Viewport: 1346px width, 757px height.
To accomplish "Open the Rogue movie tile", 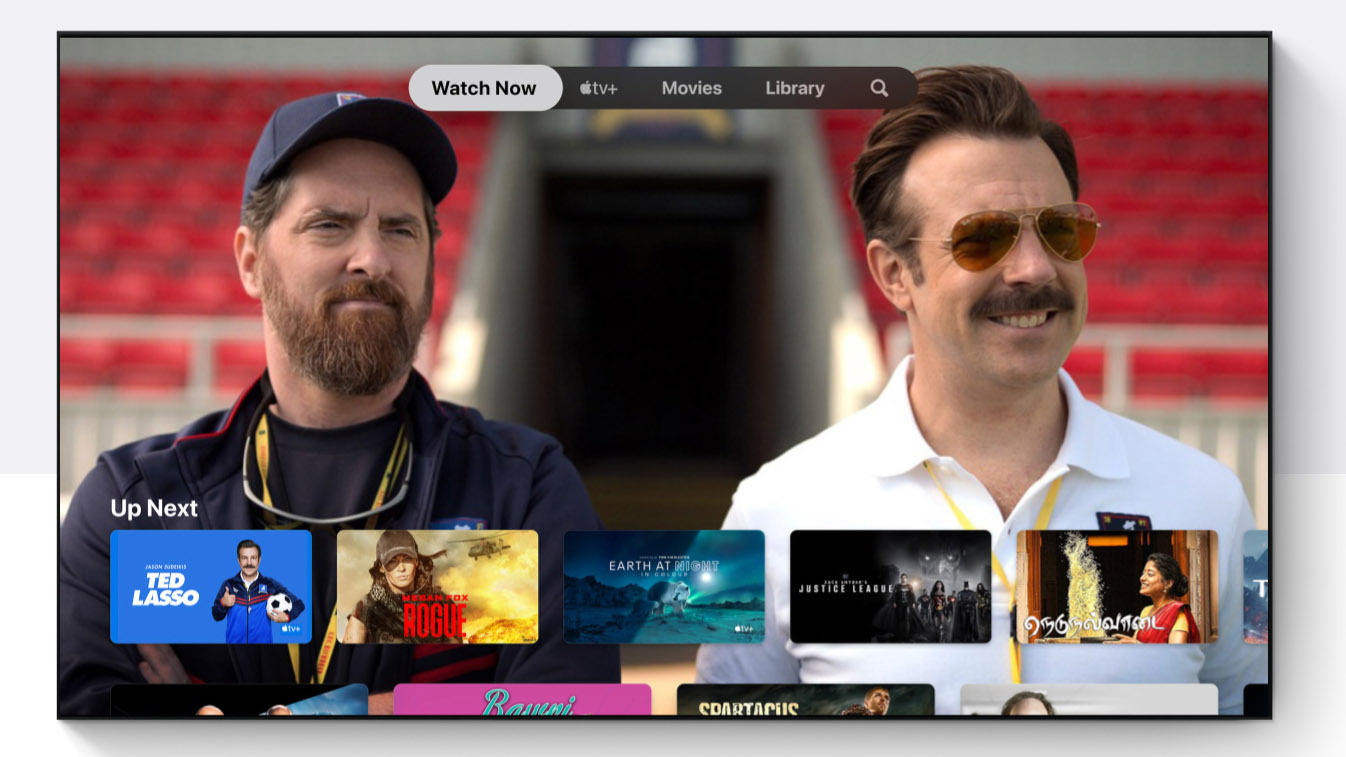I will point(438,587).
